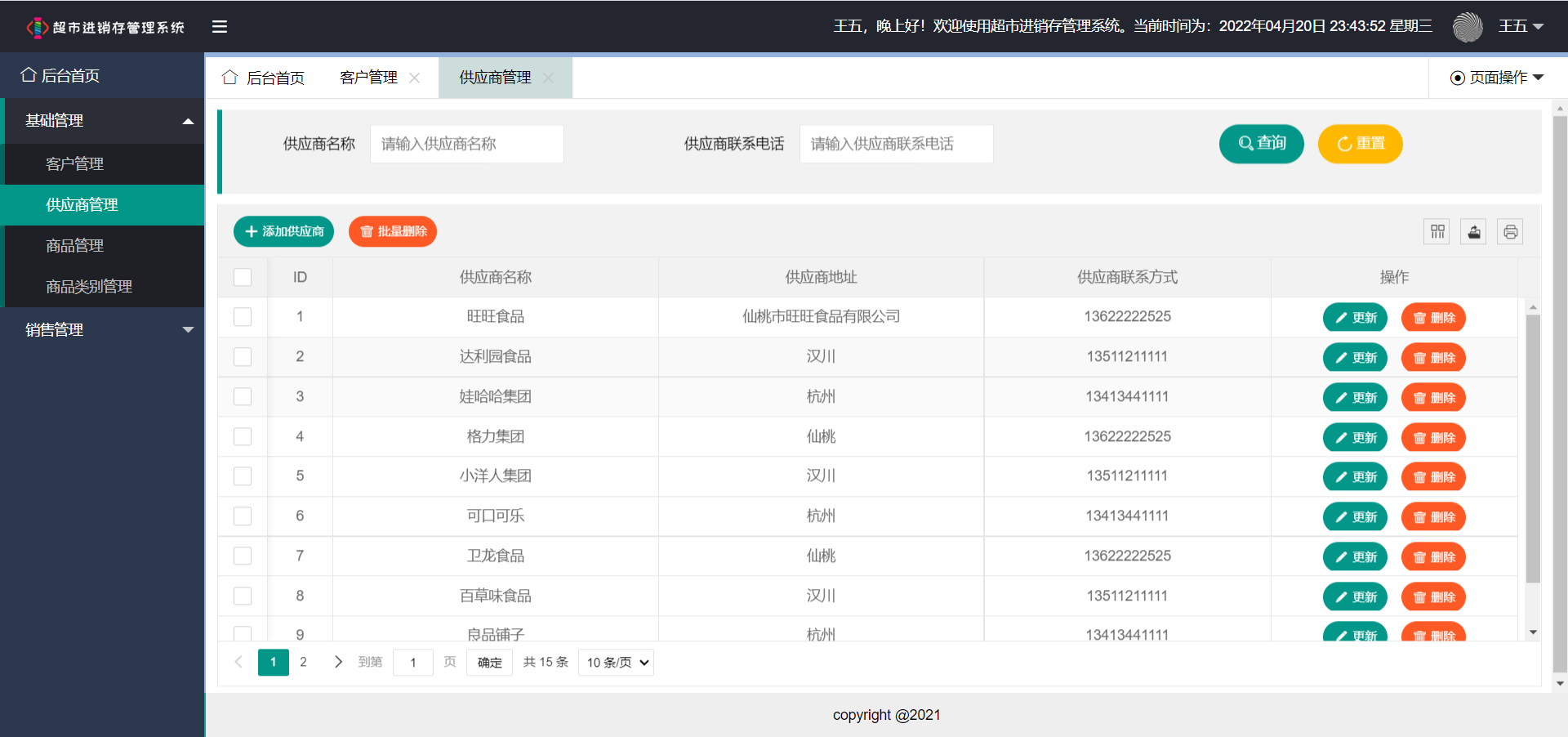The image size is (1568, 737).
Task: Open the 10 条/页 page size dropdown
Action: pos(616,663)
